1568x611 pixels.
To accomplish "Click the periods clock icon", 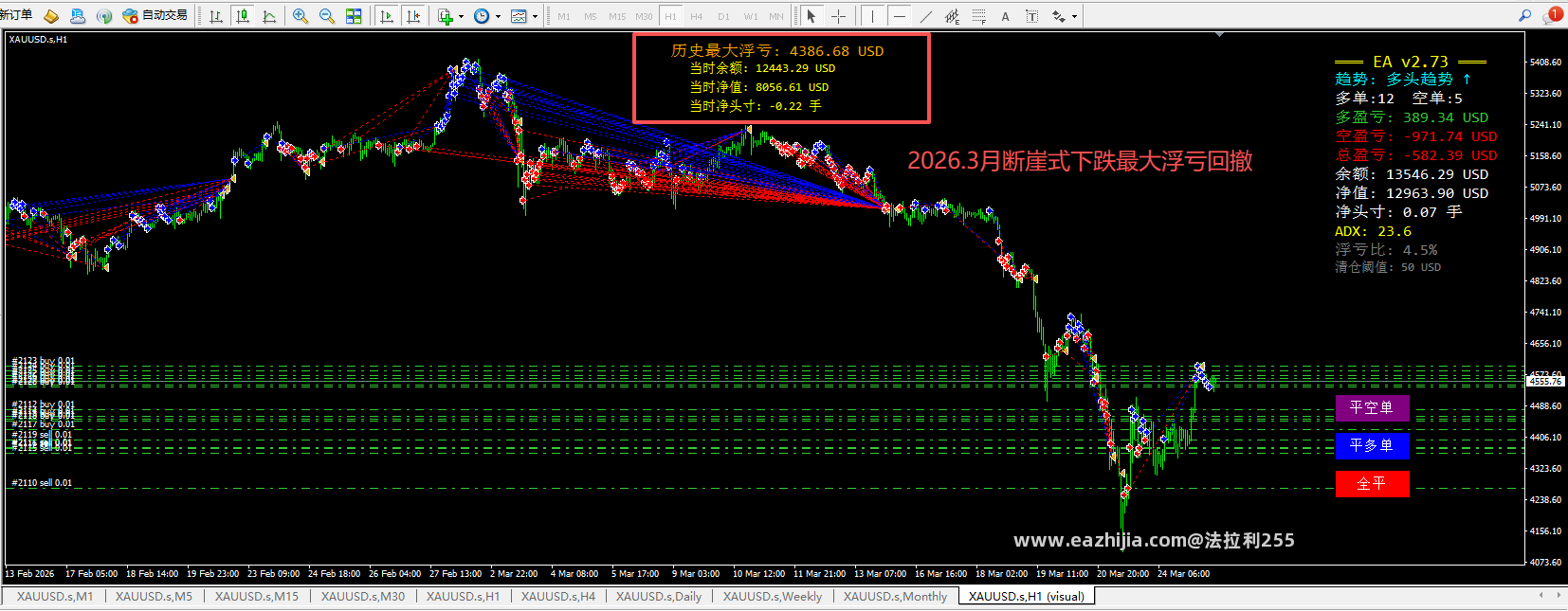I will click(482, 16).
